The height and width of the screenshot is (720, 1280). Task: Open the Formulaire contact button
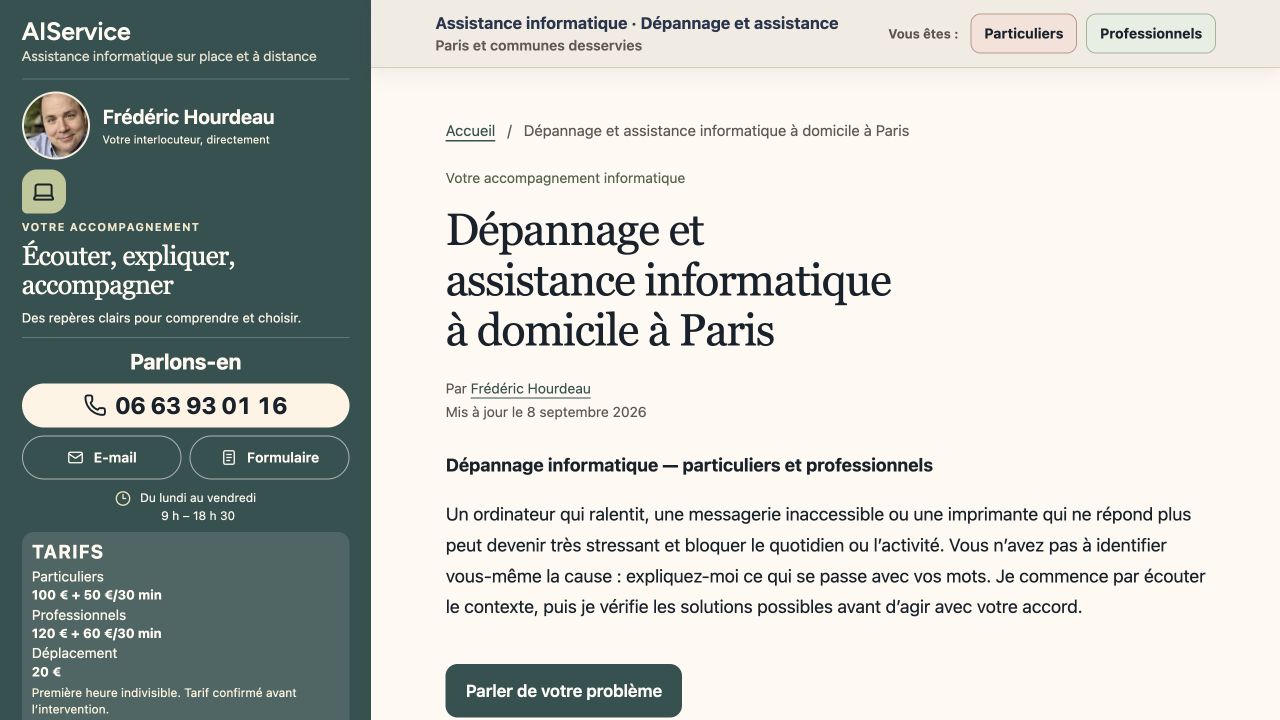270,457
